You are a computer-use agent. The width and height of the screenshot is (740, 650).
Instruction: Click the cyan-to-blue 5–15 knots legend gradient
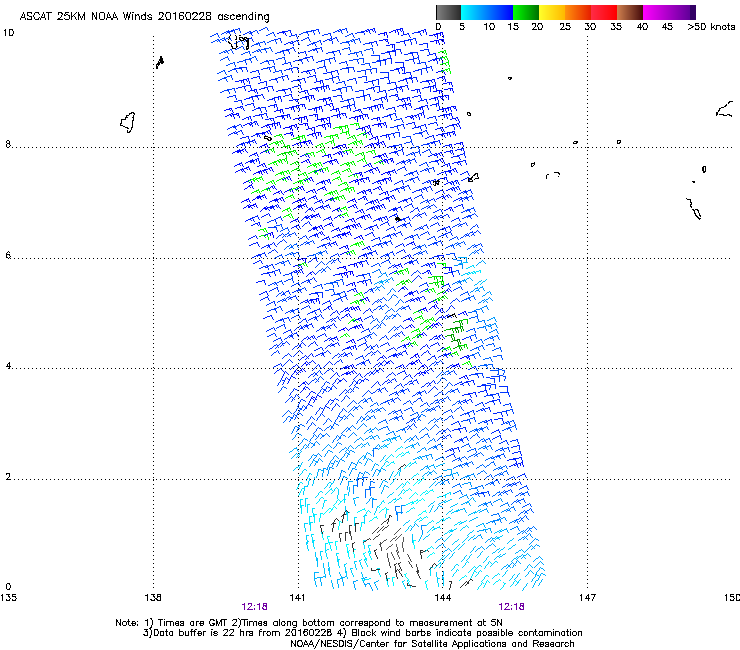(487, 12)
